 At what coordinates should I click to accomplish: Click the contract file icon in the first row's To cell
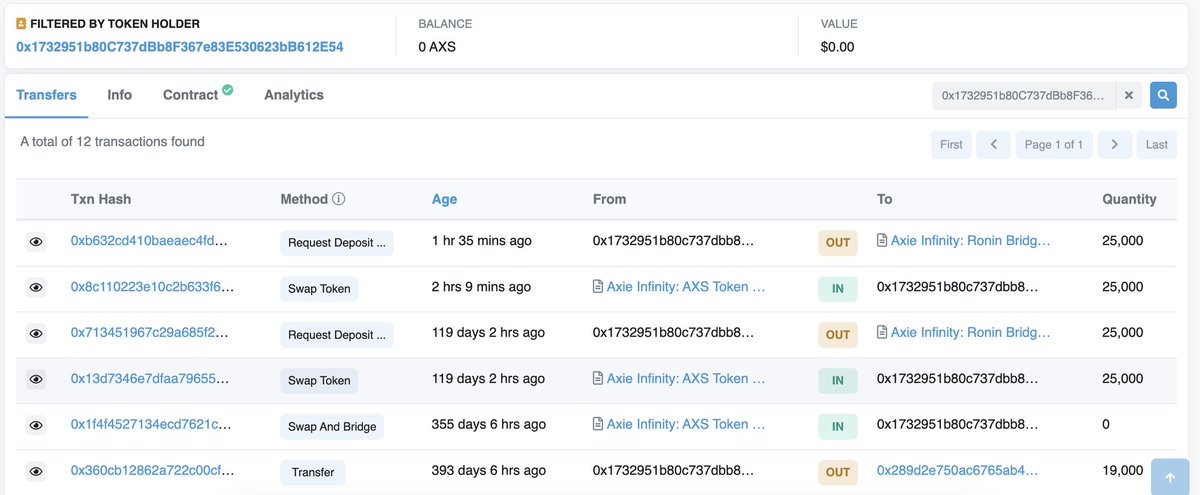click(882, 241)
